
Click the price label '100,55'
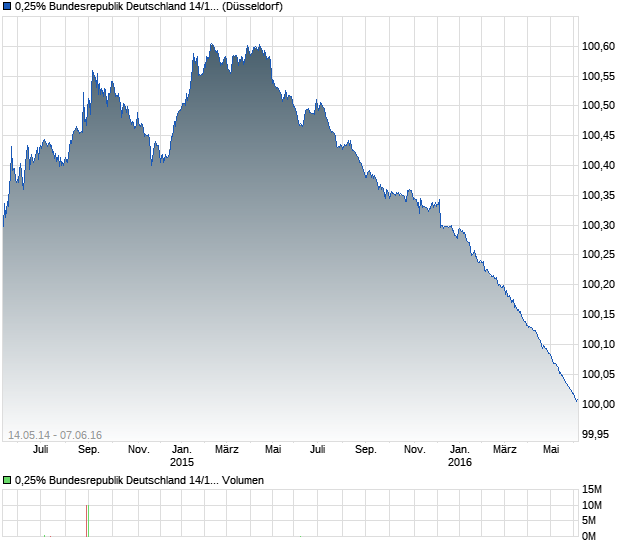coord(598,76)
